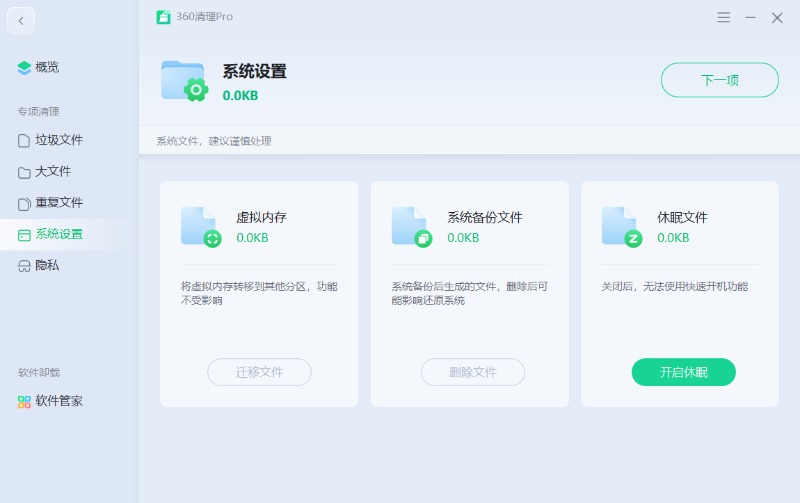800x503 pixels.
Task: Open the hamburger menu in title bar
Action: (x=723, y=17)
